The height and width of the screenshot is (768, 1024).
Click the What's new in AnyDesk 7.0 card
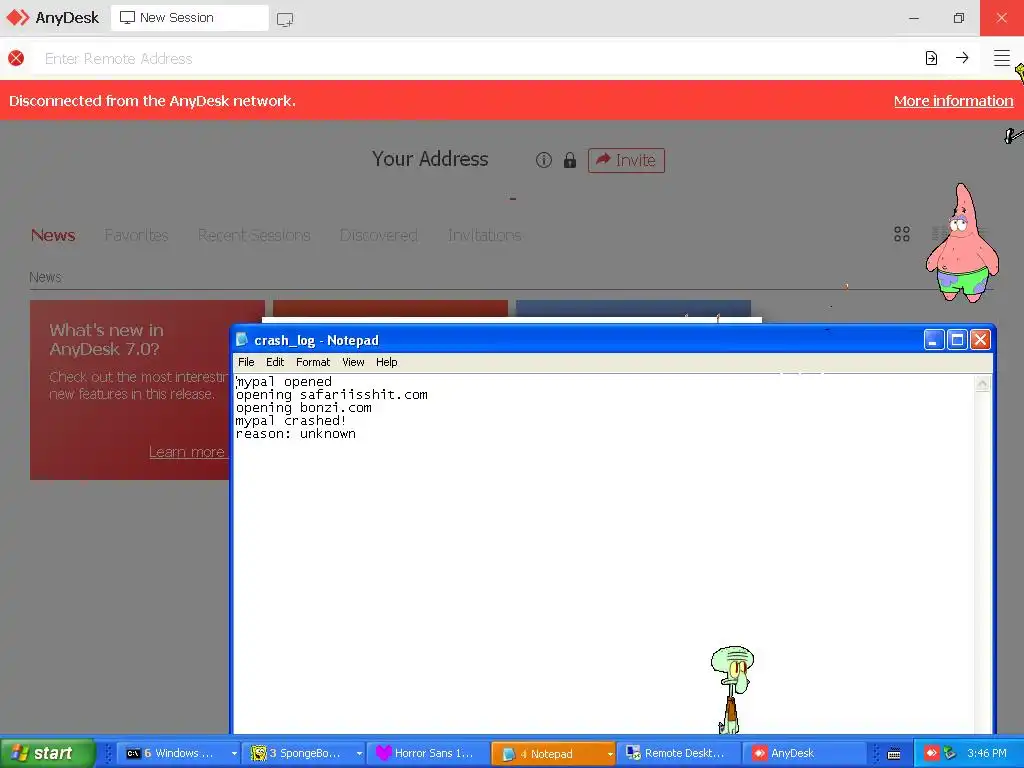[x=131, y=390]
